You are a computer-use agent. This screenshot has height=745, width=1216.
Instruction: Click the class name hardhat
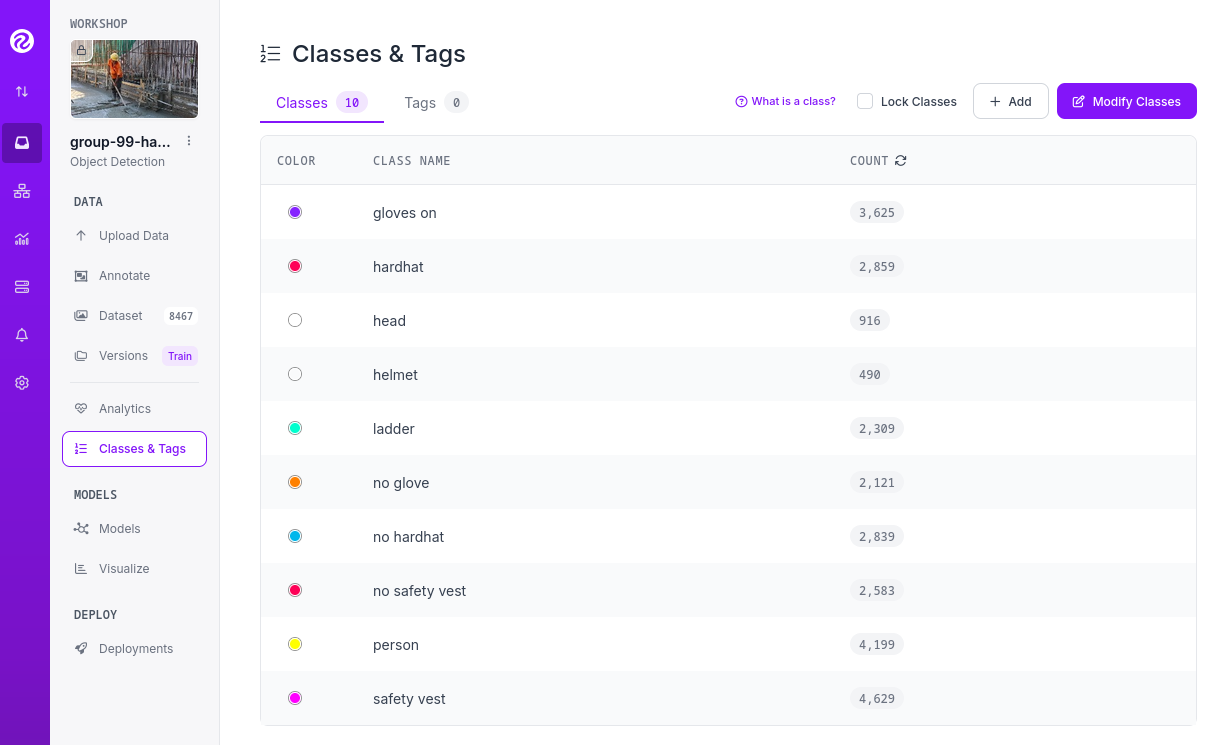tap(398, 267)
